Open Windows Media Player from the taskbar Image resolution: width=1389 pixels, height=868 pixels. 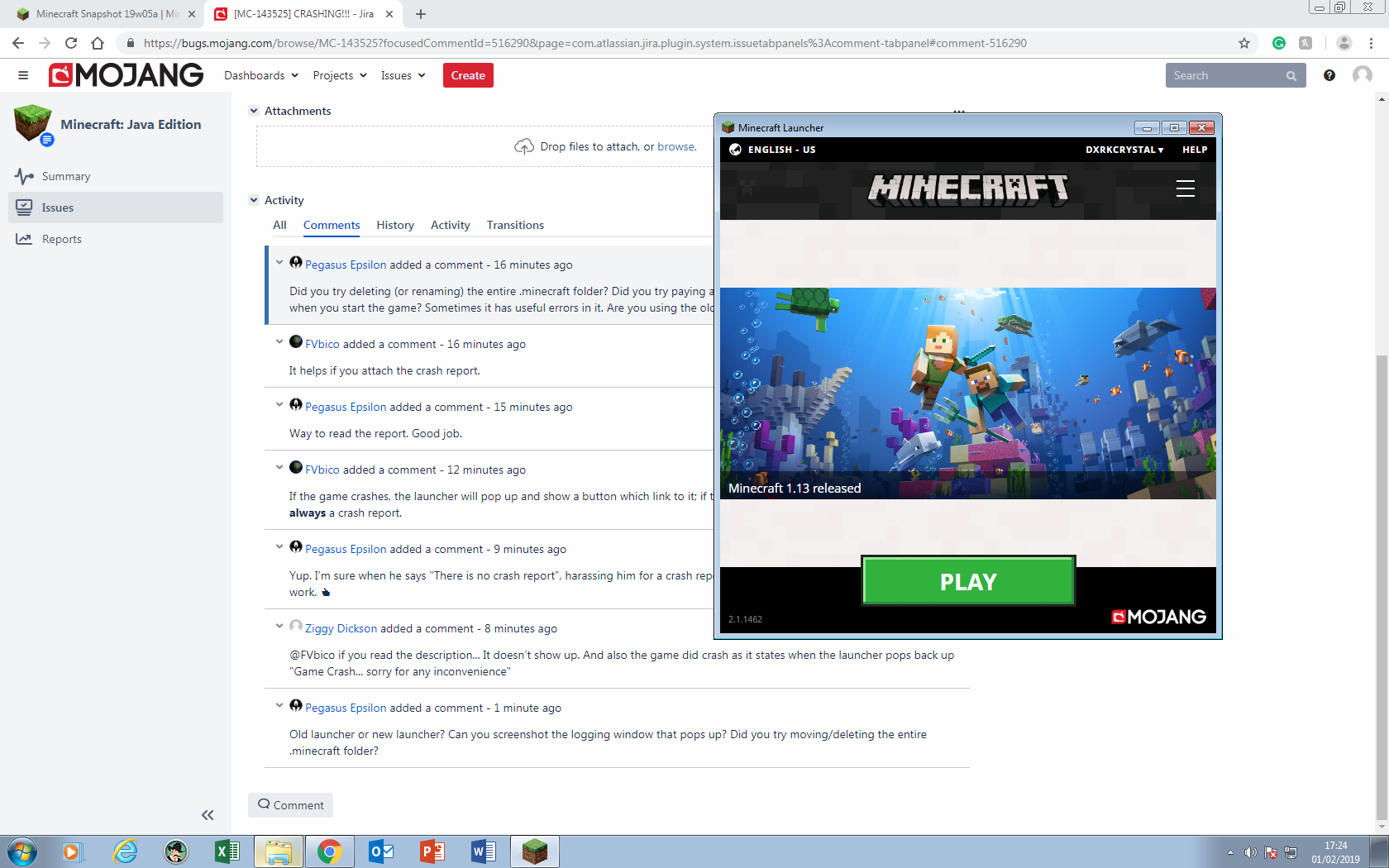pyautogui.click(x=72, y=851)
